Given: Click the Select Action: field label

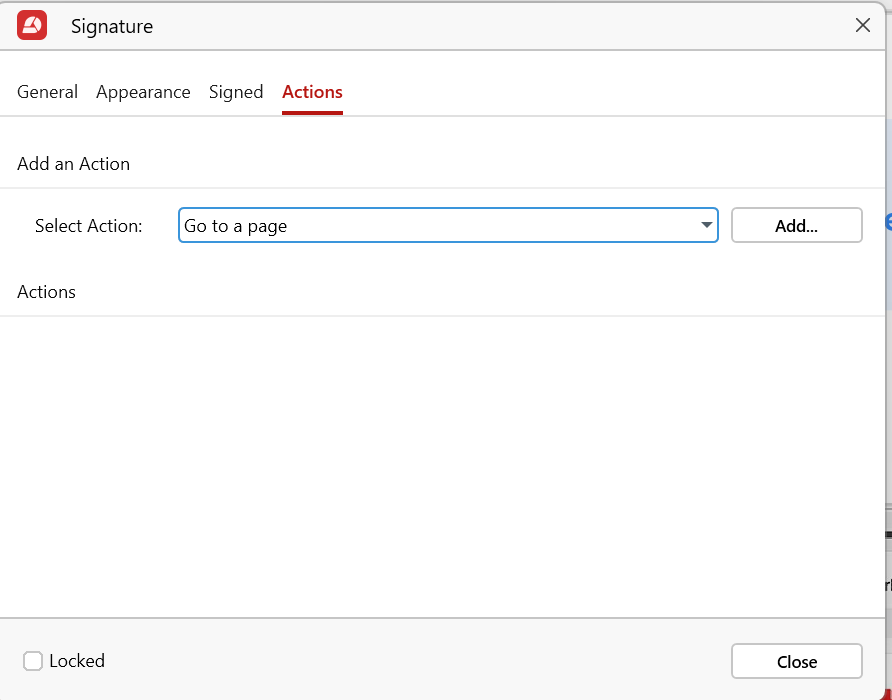Looking at the screenshot, I should click(89, 226).
